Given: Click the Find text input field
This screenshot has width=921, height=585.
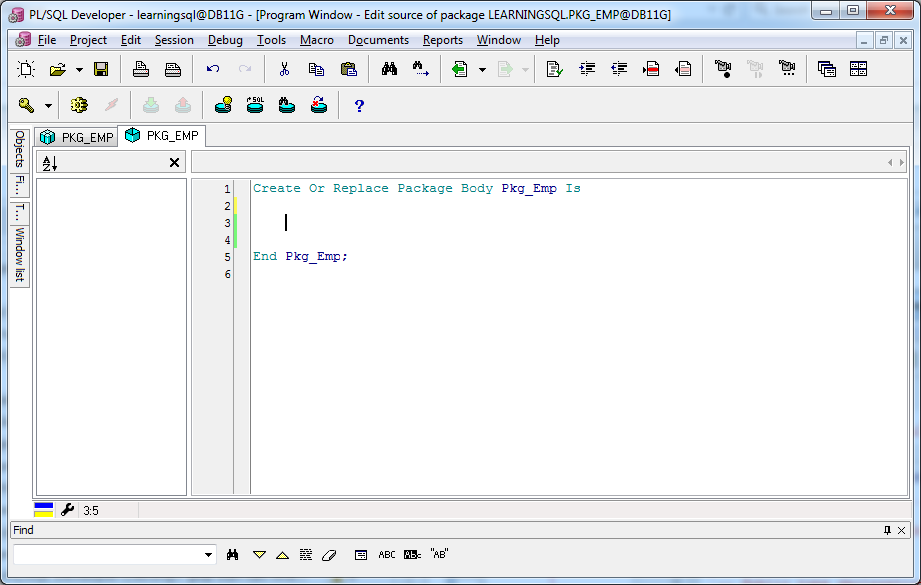Looking at the screenshot, I should pyautogui.click(x=107, y=554).
